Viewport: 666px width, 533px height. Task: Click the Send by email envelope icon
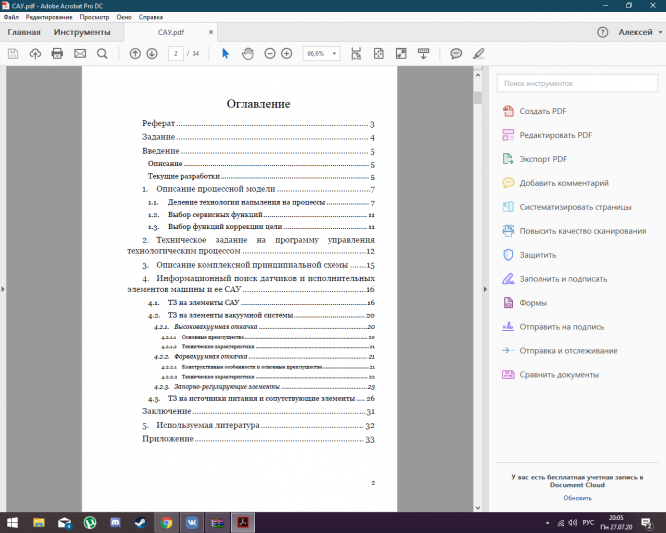point(80,53)
